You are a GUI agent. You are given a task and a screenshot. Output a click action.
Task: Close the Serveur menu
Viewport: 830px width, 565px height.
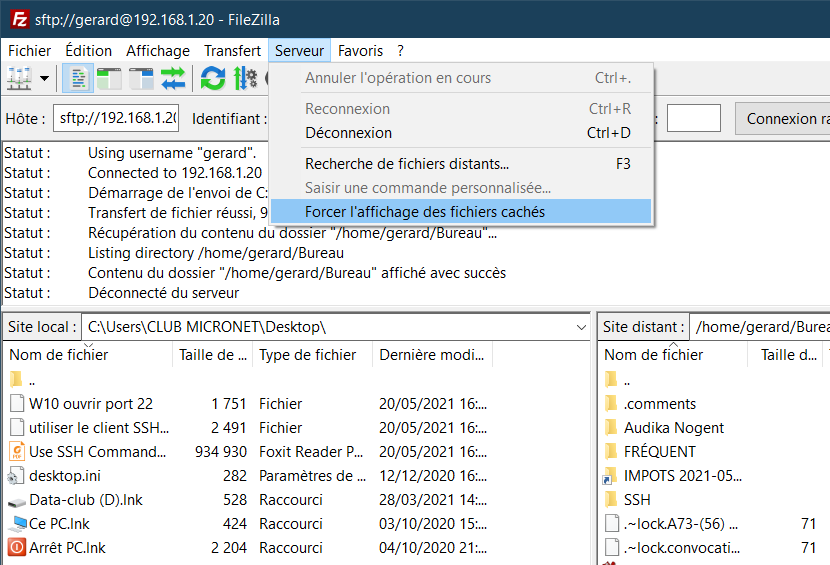[x=299, y=51]
